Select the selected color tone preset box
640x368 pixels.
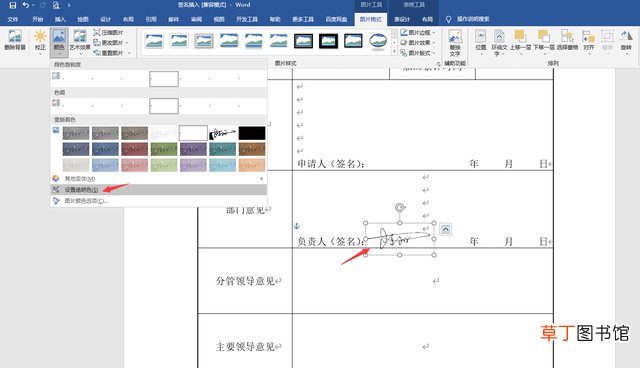coord(164,106)
